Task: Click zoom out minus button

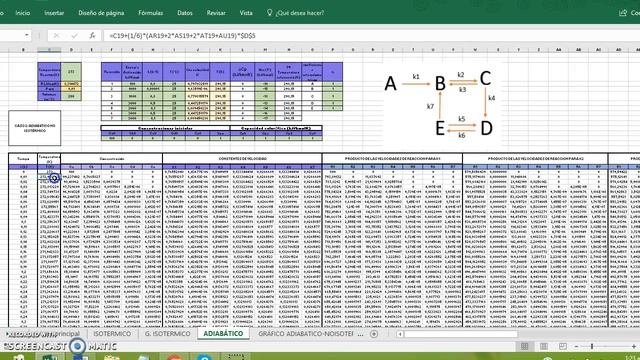Action: pyautogui.click(x=576, y=347)
